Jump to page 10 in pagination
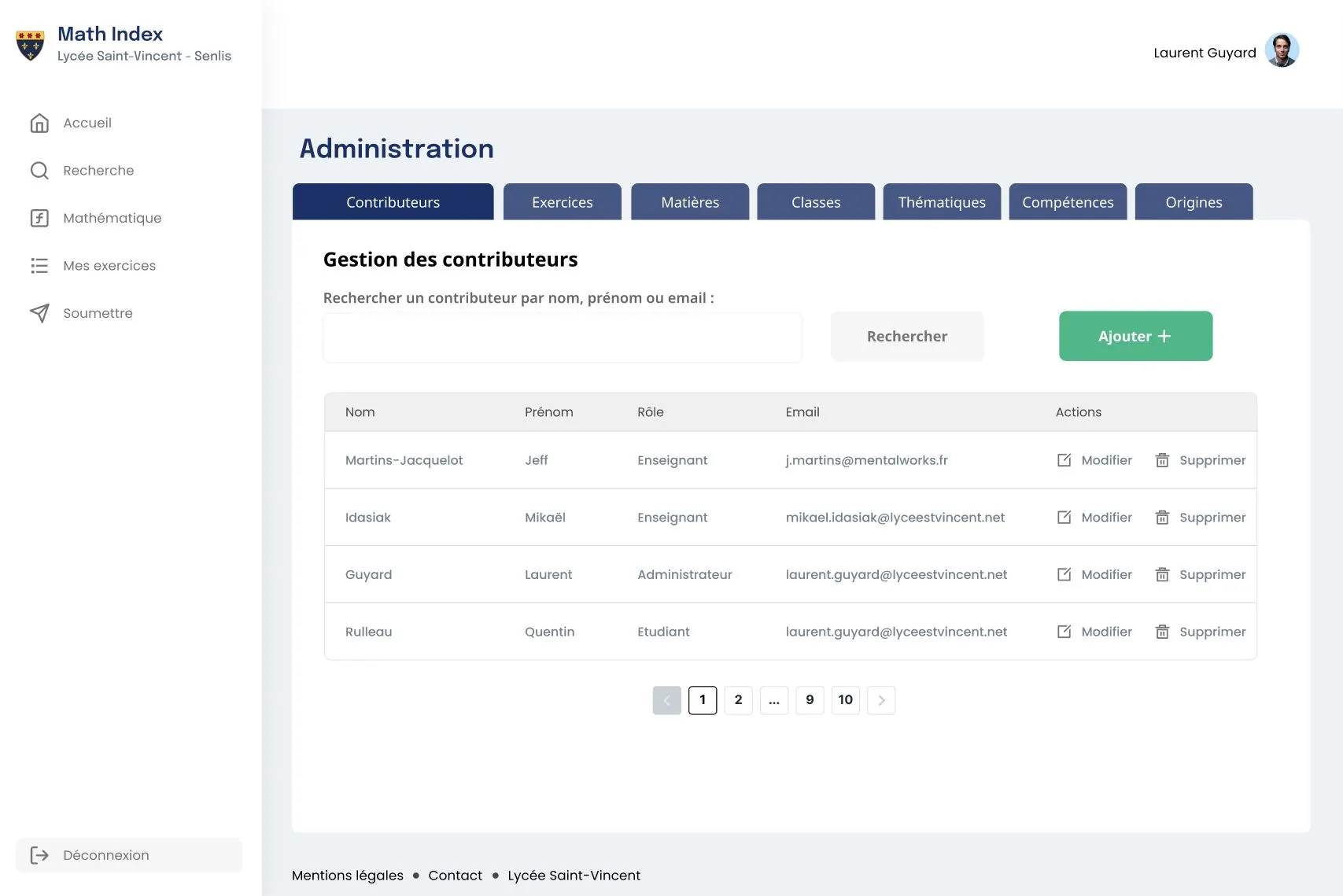This screenshot has width=1343, height=896. click(845, 700)
